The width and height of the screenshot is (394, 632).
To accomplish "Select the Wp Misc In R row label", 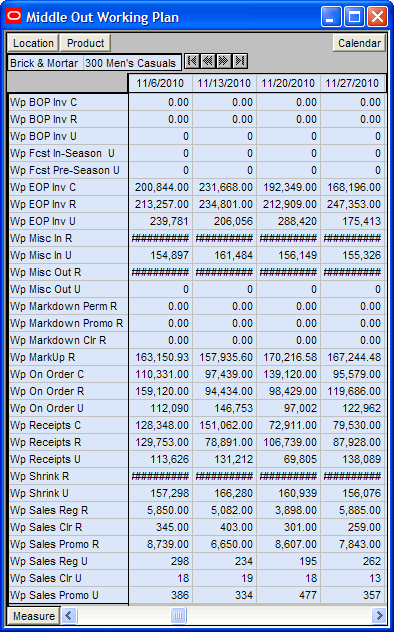I will click(68, 238).
